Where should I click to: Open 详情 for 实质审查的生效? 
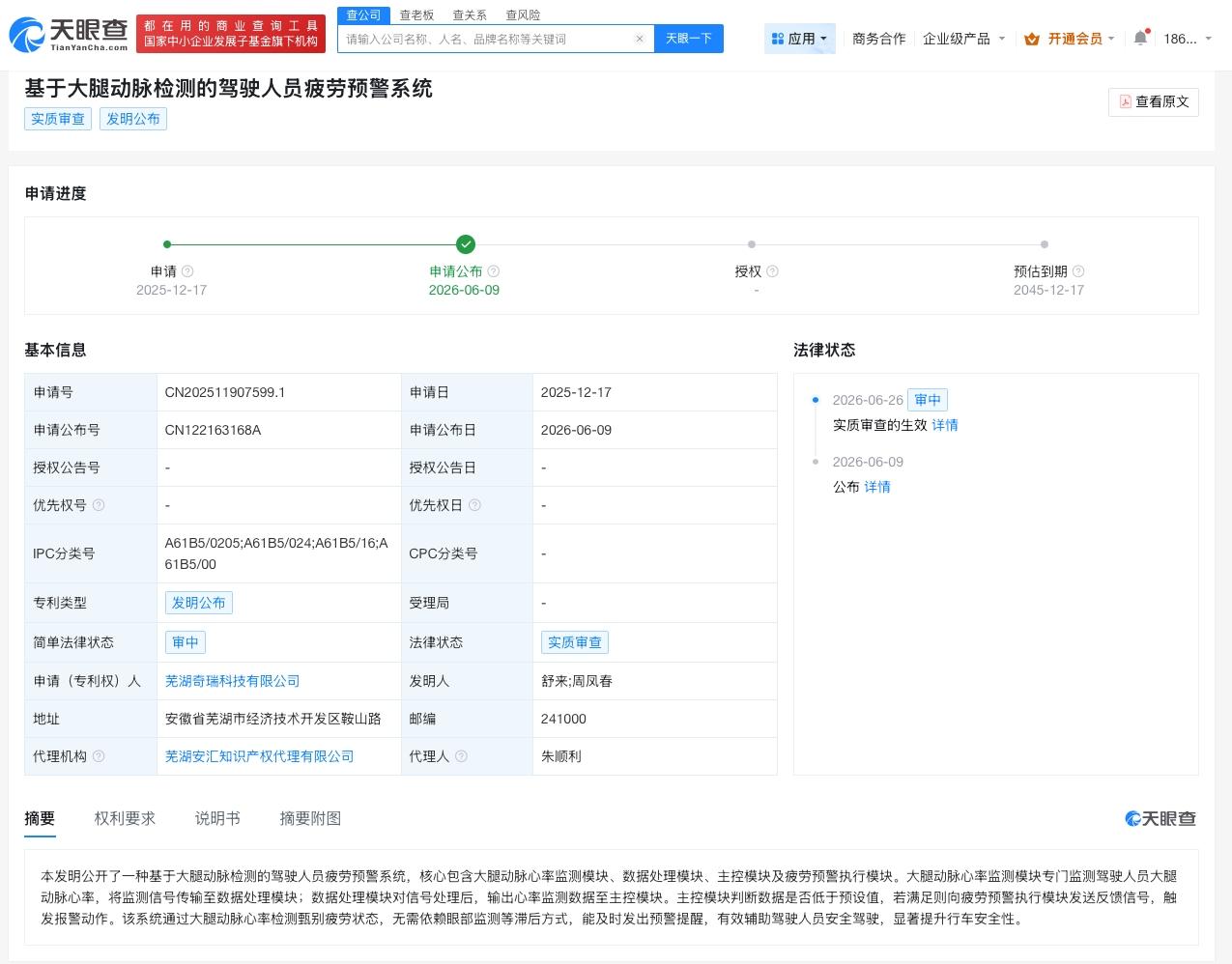[x=945, y=425]
